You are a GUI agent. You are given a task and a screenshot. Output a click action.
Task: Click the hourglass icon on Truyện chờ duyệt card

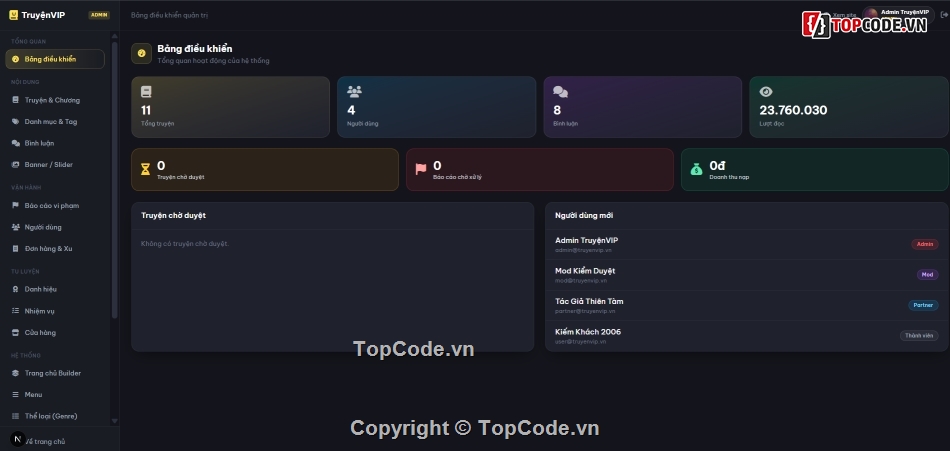click(145, 170)
